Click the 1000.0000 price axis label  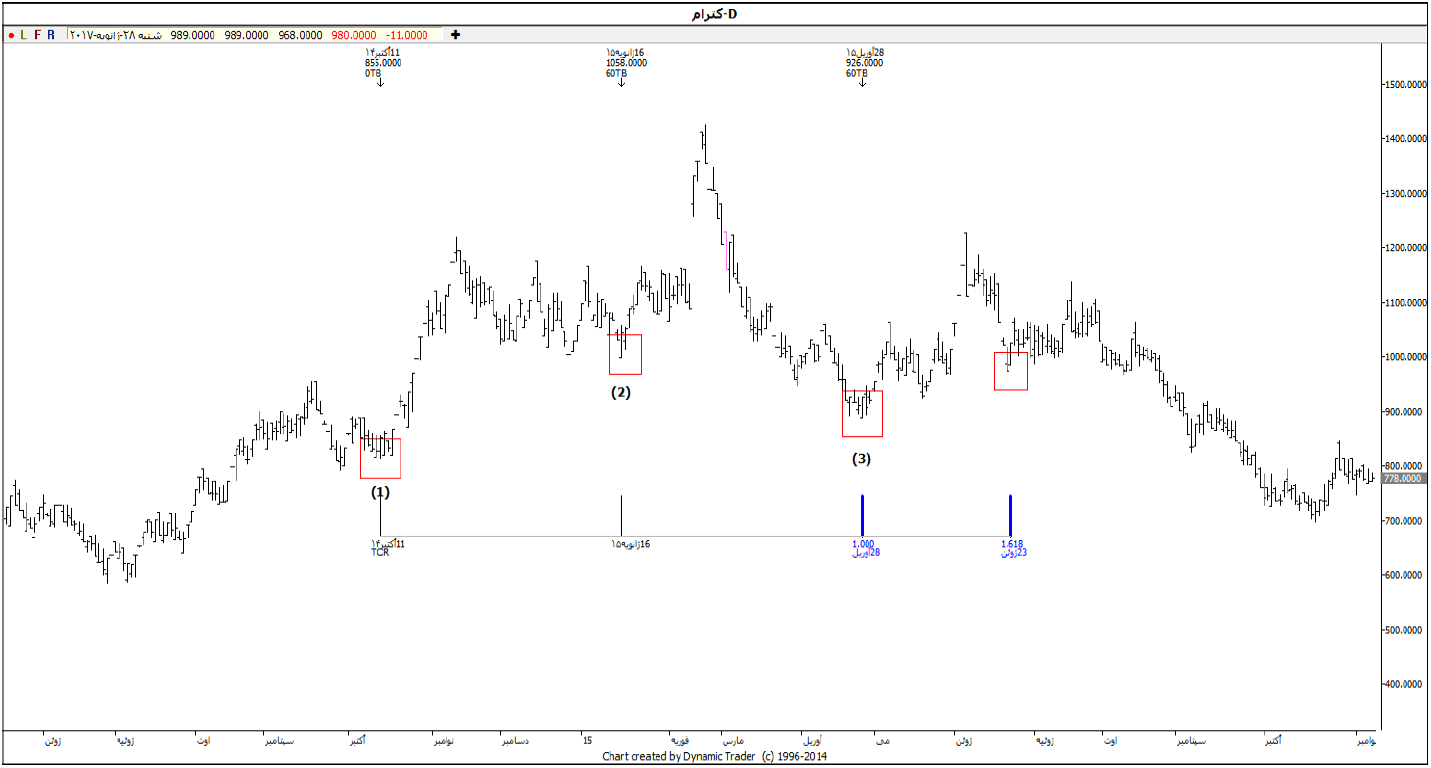(x=1406, y=357)
